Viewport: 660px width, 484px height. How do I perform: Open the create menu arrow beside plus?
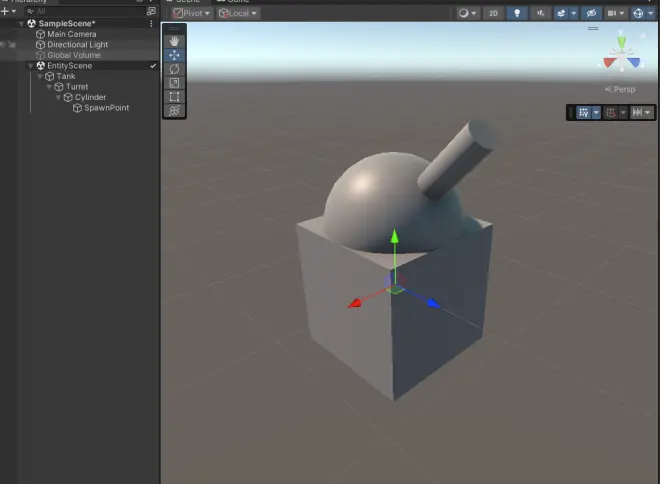point(14,11)
